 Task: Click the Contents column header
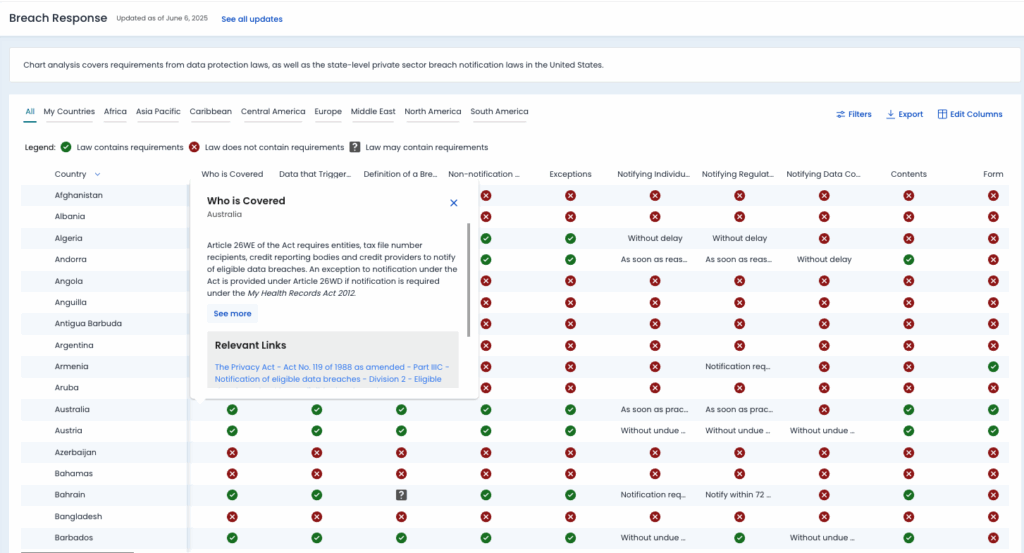point(908,174)
